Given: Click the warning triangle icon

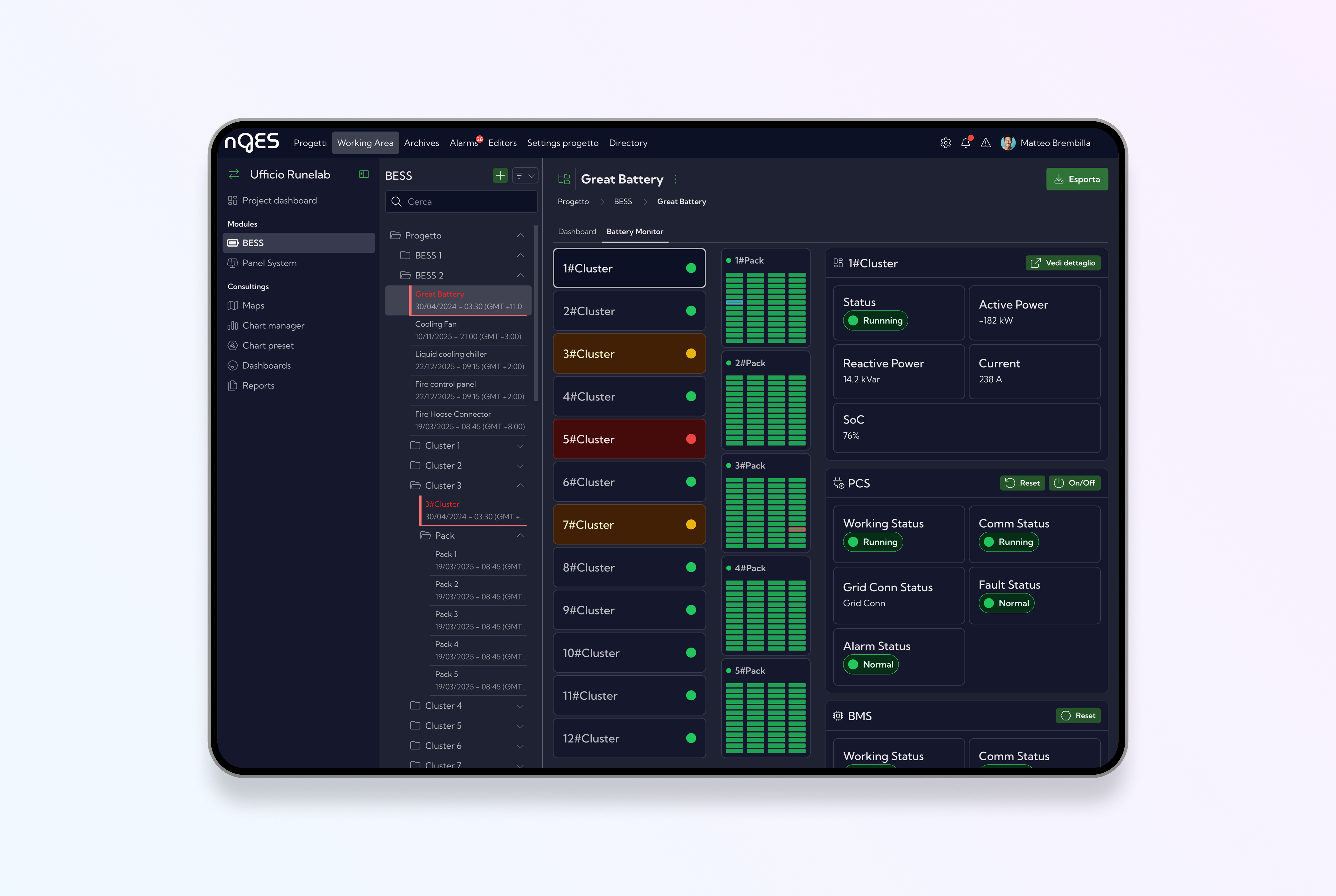Looking at the screenshot, I should (x=986, y=143).
